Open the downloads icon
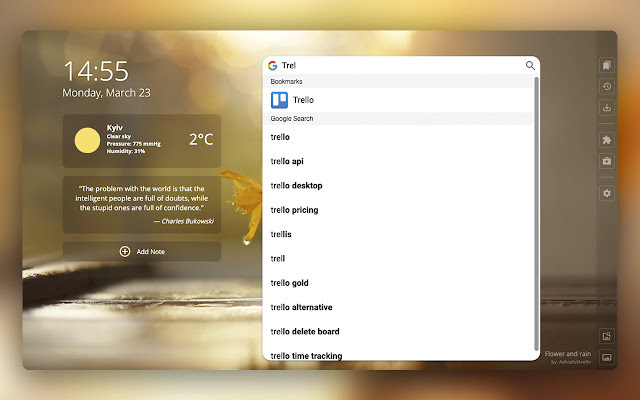 (x=607, y=108)
